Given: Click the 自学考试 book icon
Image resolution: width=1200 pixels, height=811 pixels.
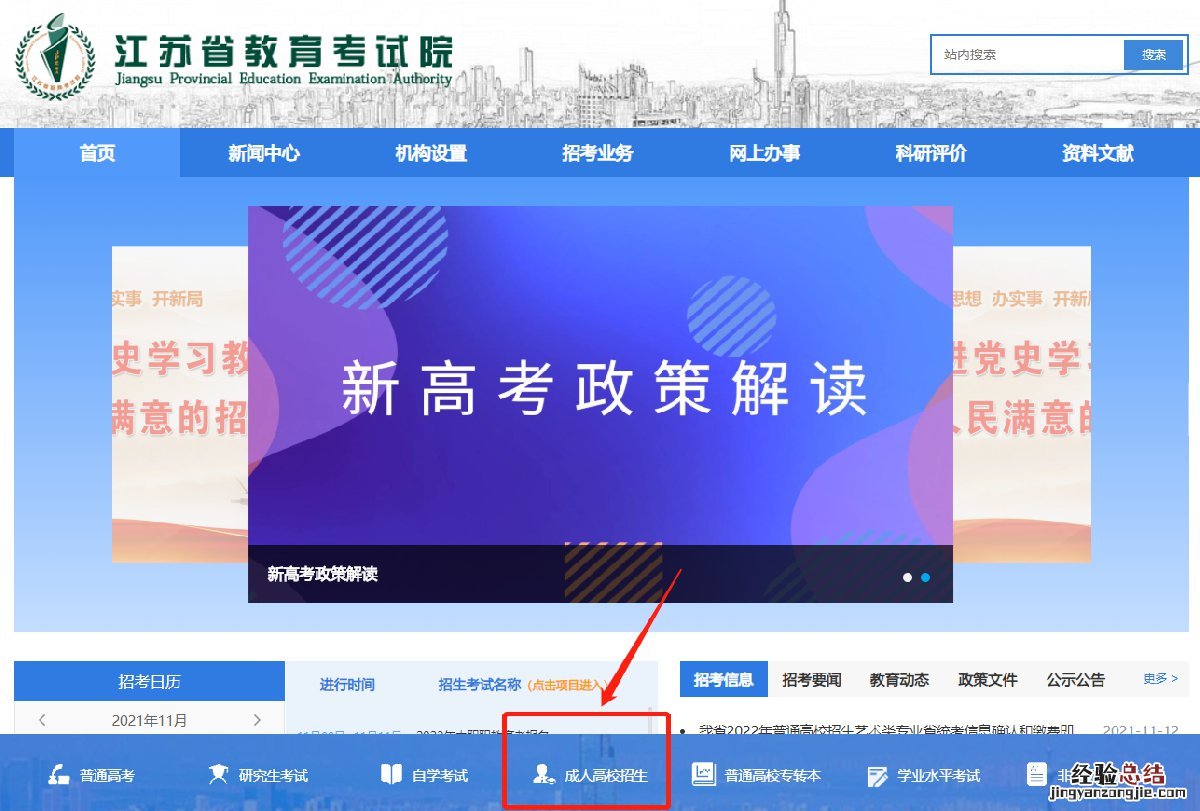Looking at the screenshot, I should (391, 774).
